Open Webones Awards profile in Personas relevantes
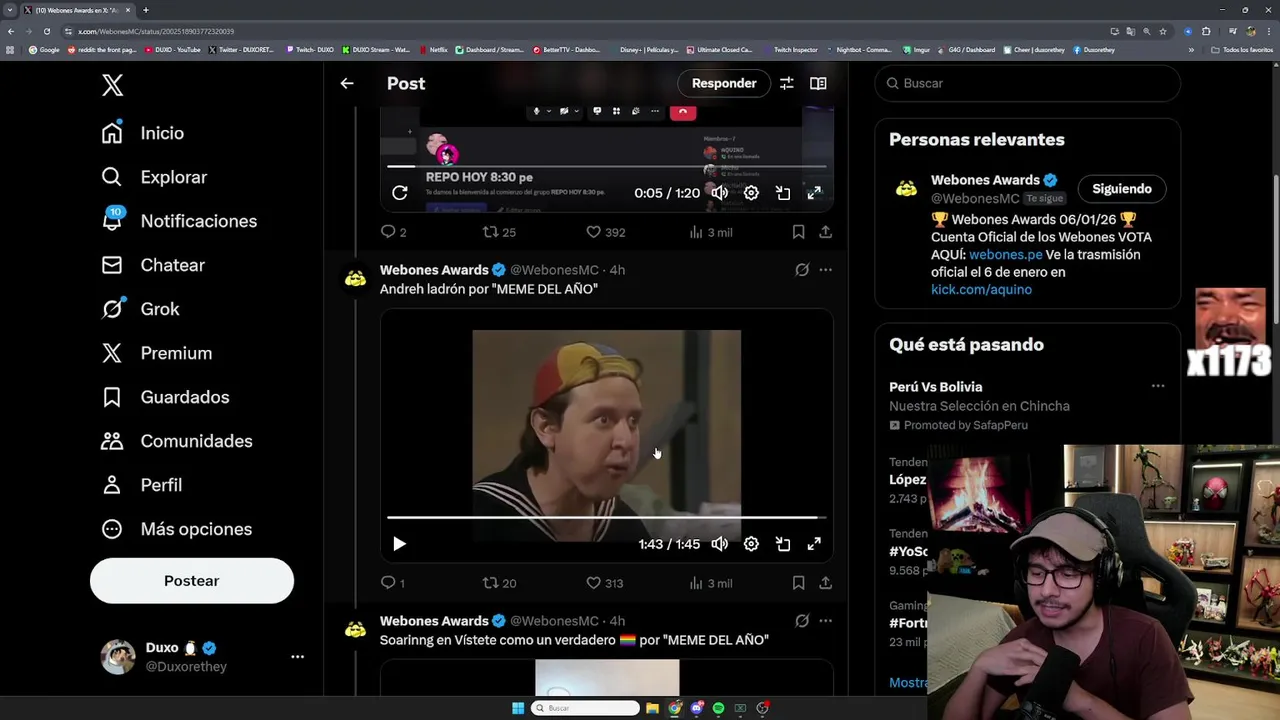The width and height of the screenshot is (1280, 720). pyautogui.click(x=985, y=180)
